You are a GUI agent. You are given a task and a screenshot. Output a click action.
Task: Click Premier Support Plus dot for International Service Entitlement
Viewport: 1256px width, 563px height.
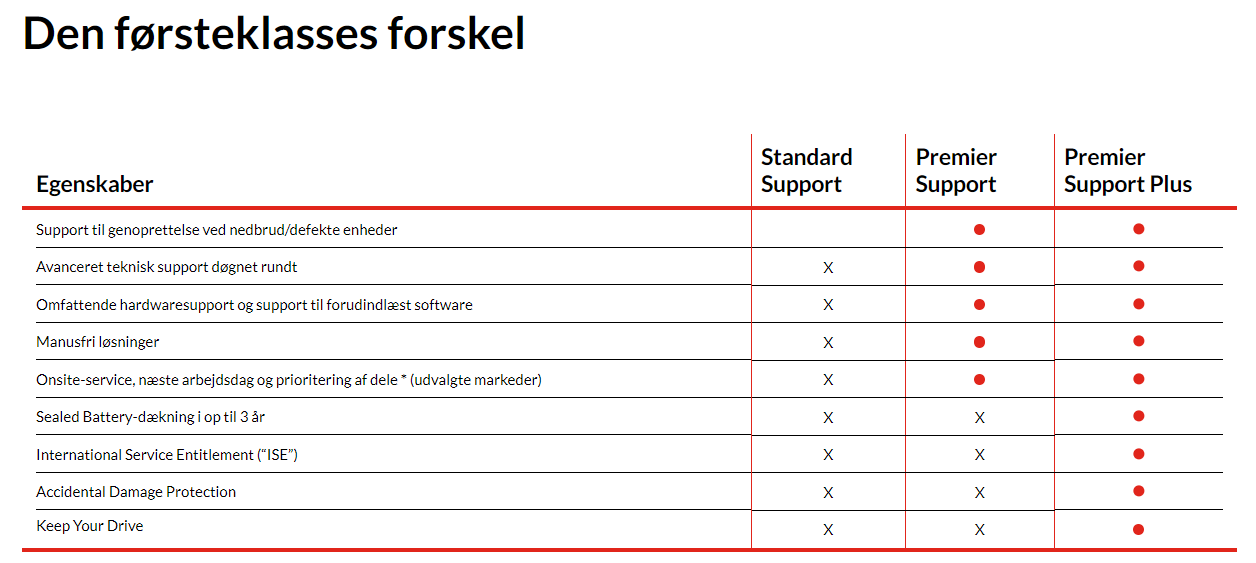[1138, 454]
